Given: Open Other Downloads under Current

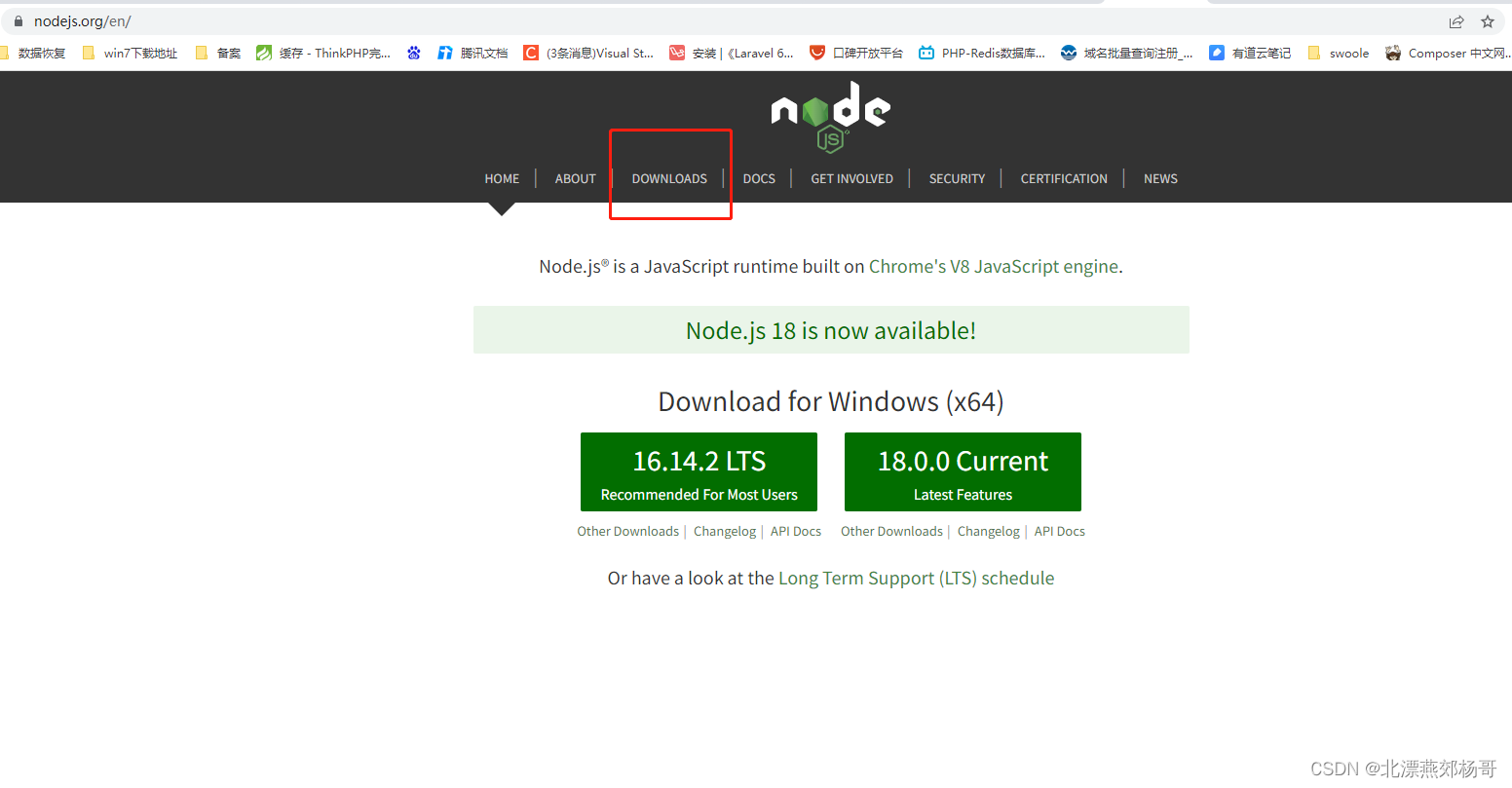Looking at the screenshot, I should tap(891, 532).
